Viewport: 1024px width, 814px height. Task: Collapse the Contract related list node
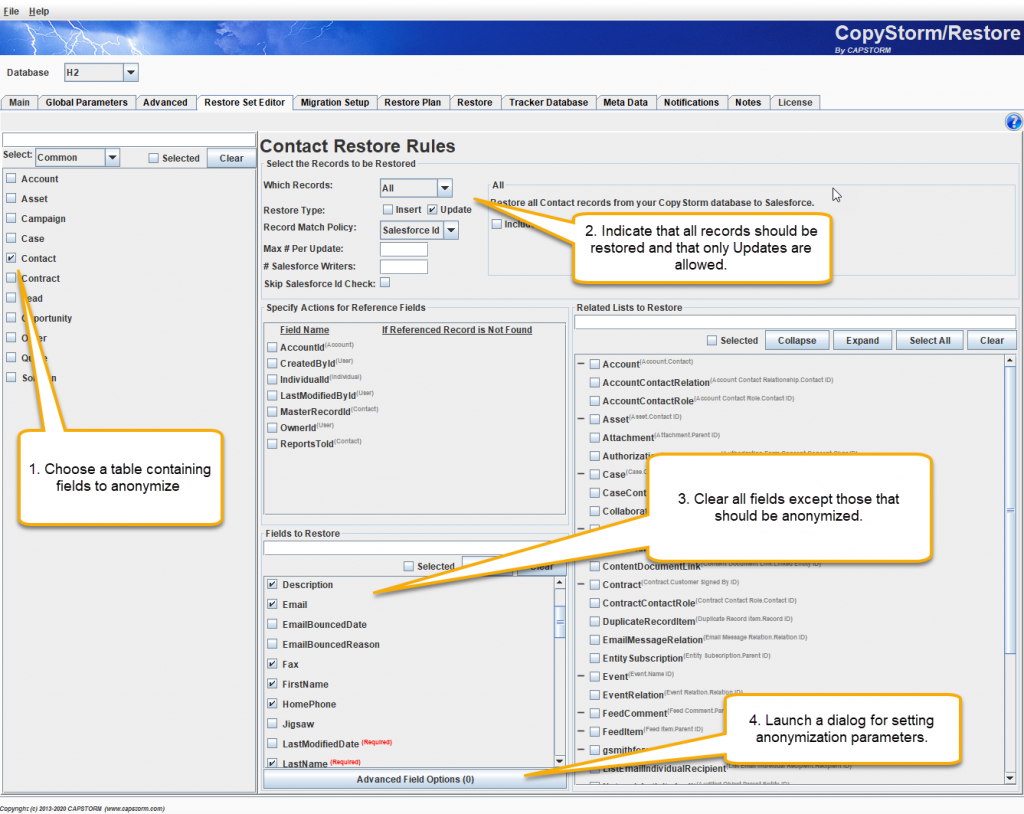[x=581, y=584]
